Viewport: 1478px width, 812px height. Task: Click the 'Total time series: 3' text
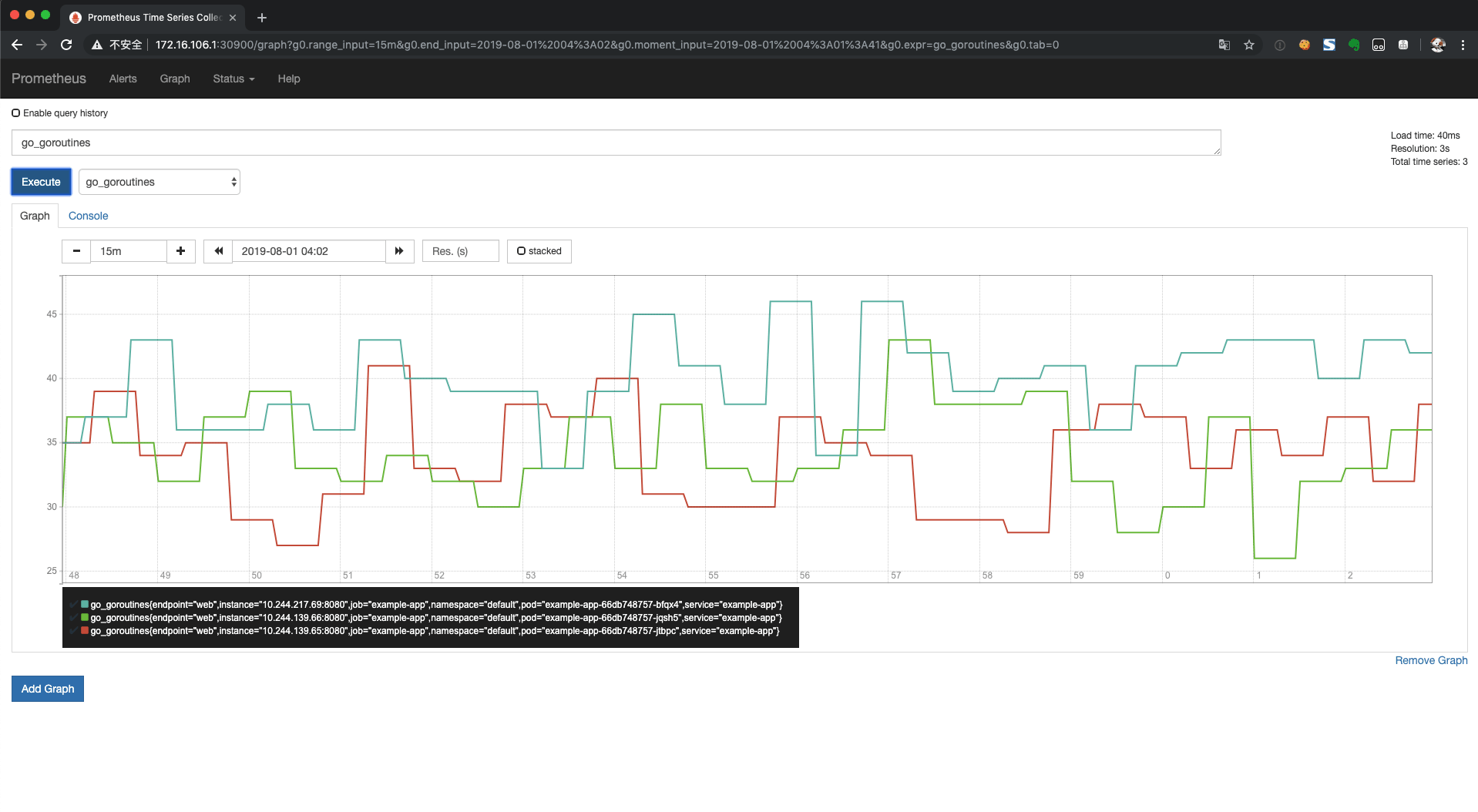1429,162
